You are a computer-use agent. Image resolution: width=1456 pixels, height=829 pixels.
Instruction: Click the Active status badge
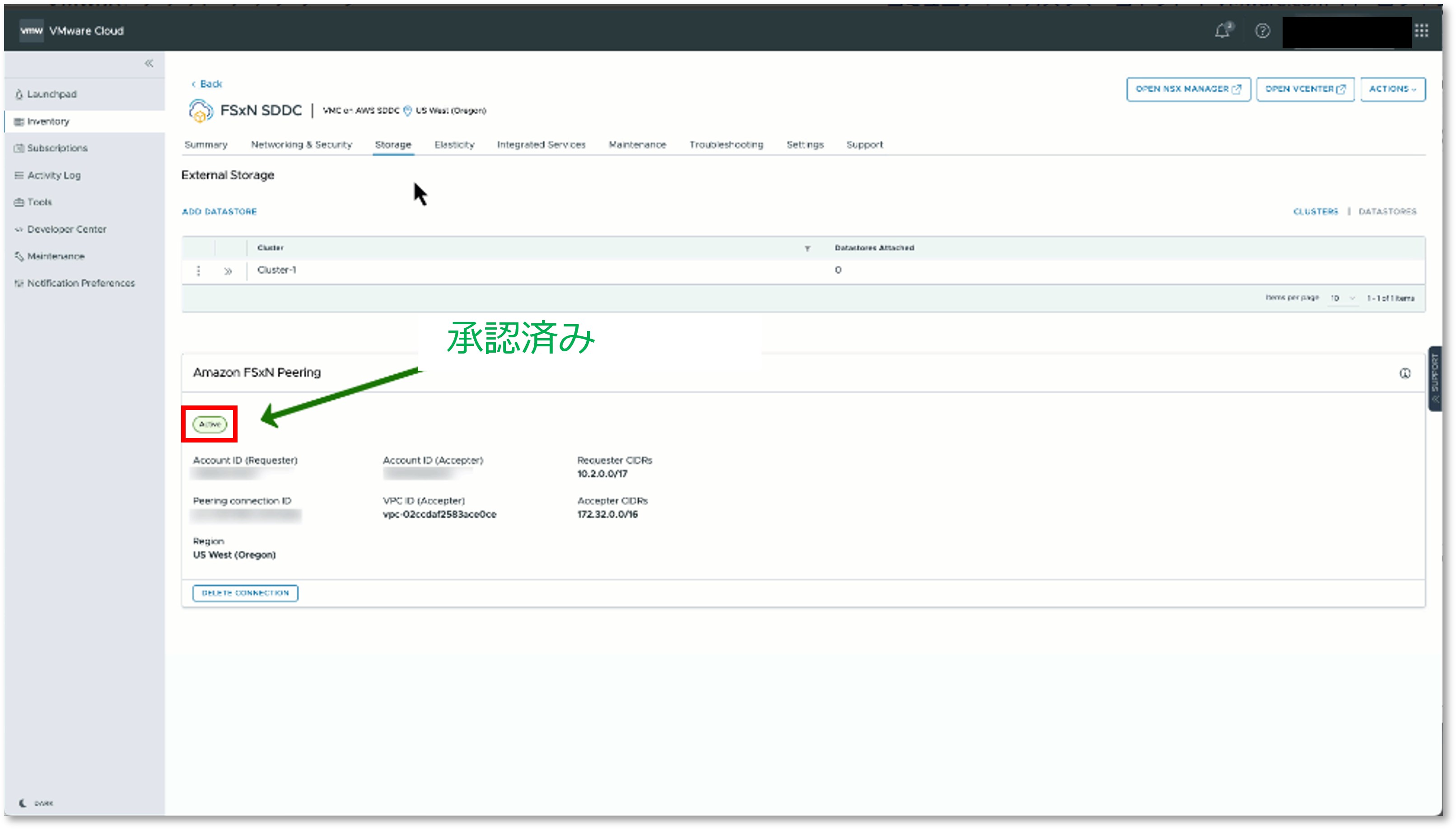coord(210,424)
